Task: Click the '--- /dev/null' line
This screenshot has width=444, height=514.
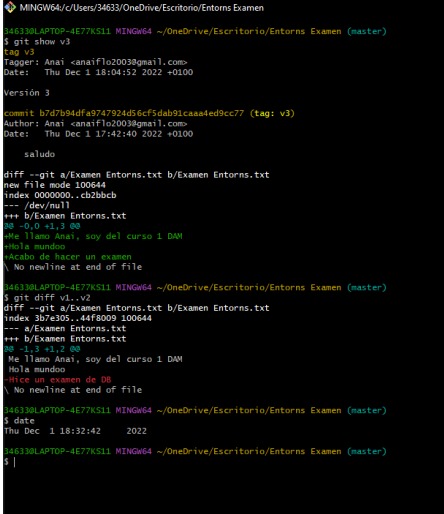Action: click(x=37, y=205)
